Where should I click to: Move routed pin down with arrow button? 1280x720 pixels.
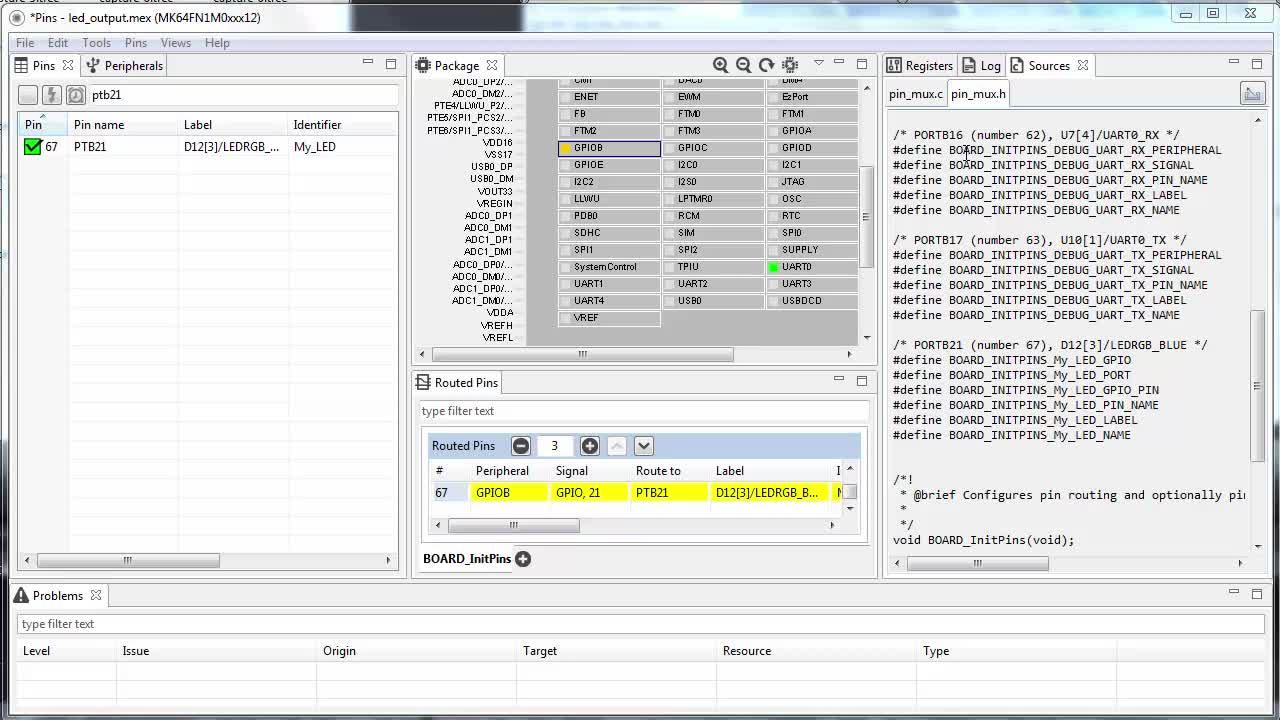coord(644,446)
